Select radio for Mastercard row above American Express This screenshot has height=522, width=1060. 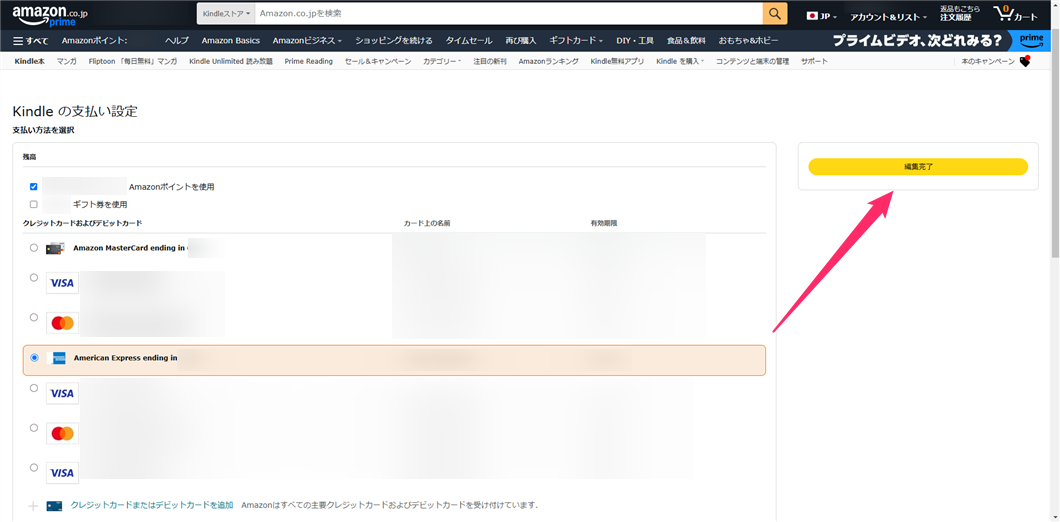pyautogui.click(x=34, y=316)
